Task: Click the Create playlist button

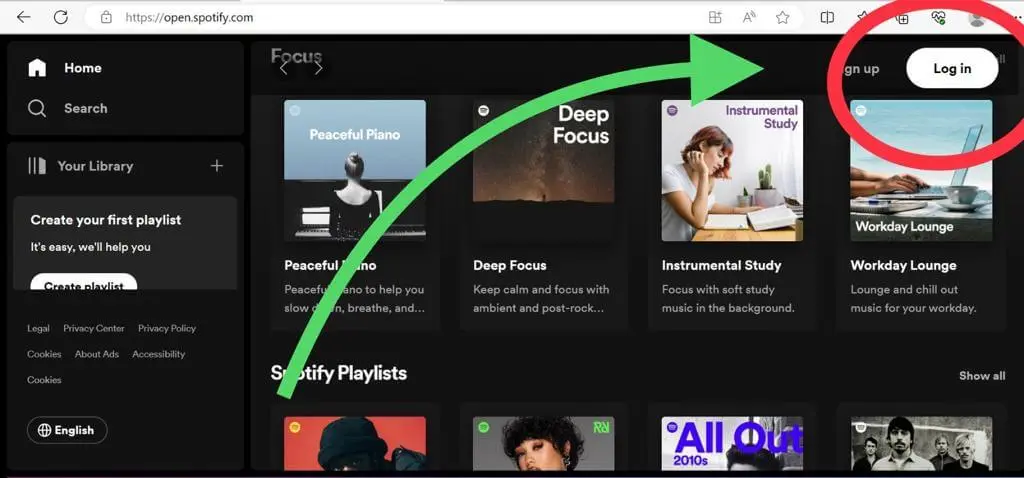Action: point(84,282)
